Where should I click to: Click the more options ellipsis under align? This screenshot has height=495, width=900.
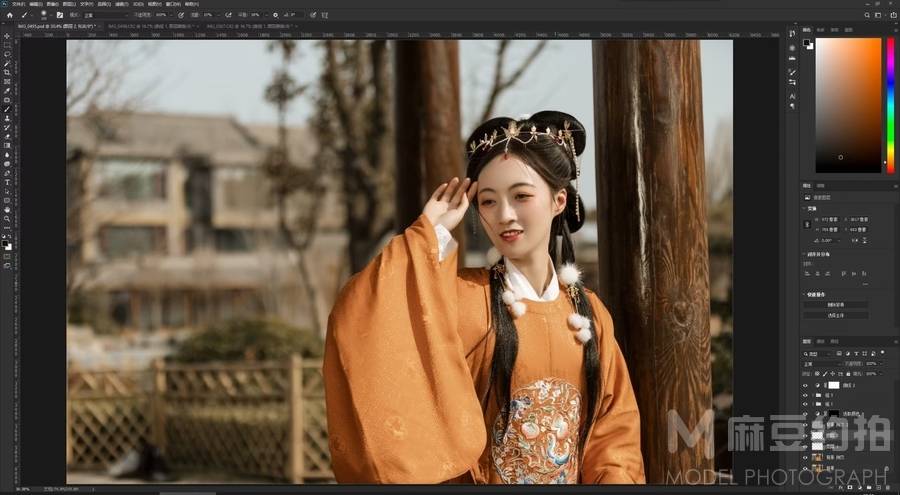click(x=865, y=284)
